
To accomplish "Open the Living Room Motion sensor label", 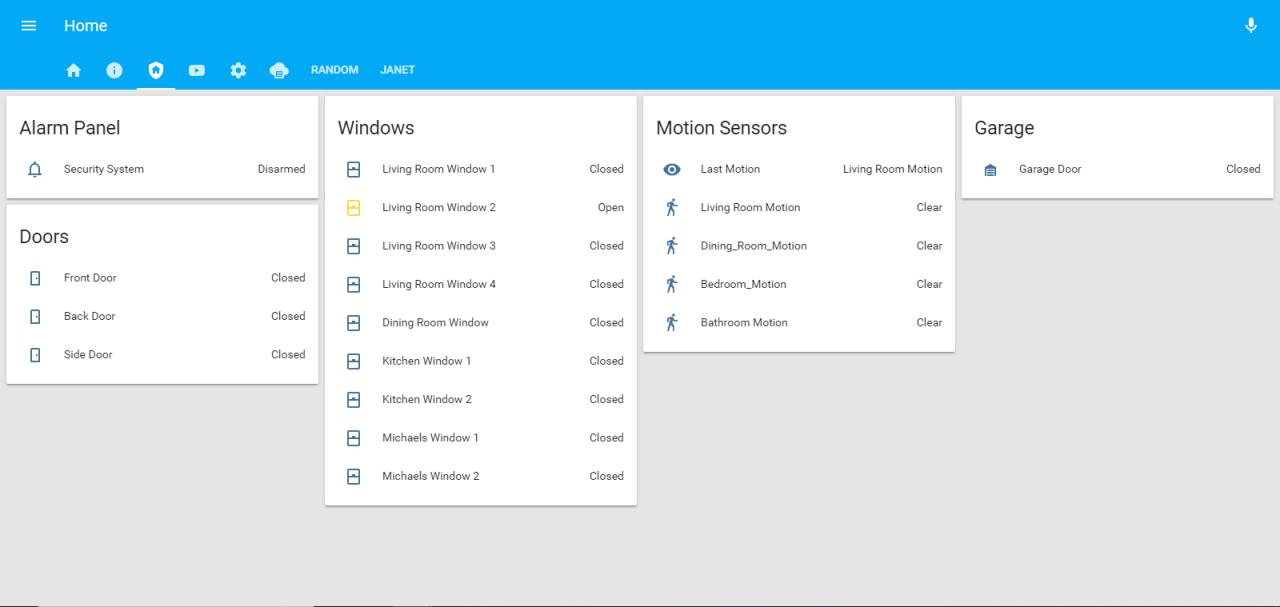I will 750,208.
